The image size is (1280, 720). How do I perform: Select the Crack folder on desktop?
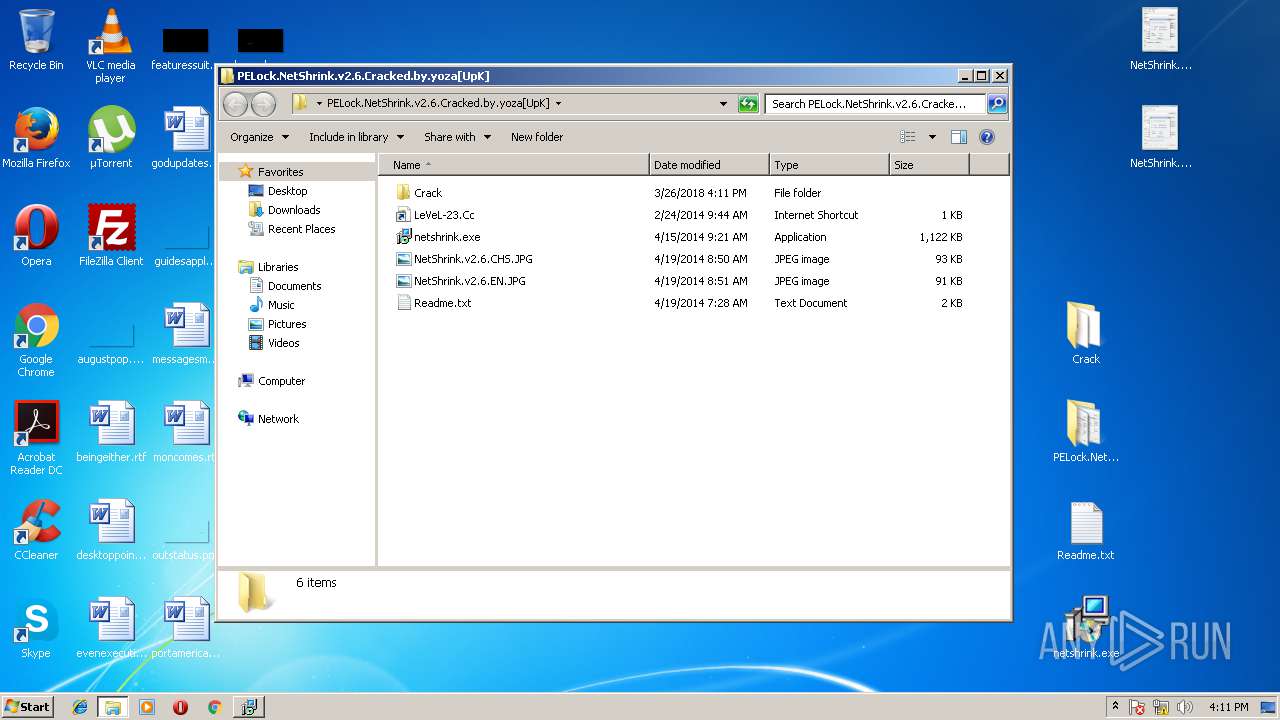point(1085,333)
